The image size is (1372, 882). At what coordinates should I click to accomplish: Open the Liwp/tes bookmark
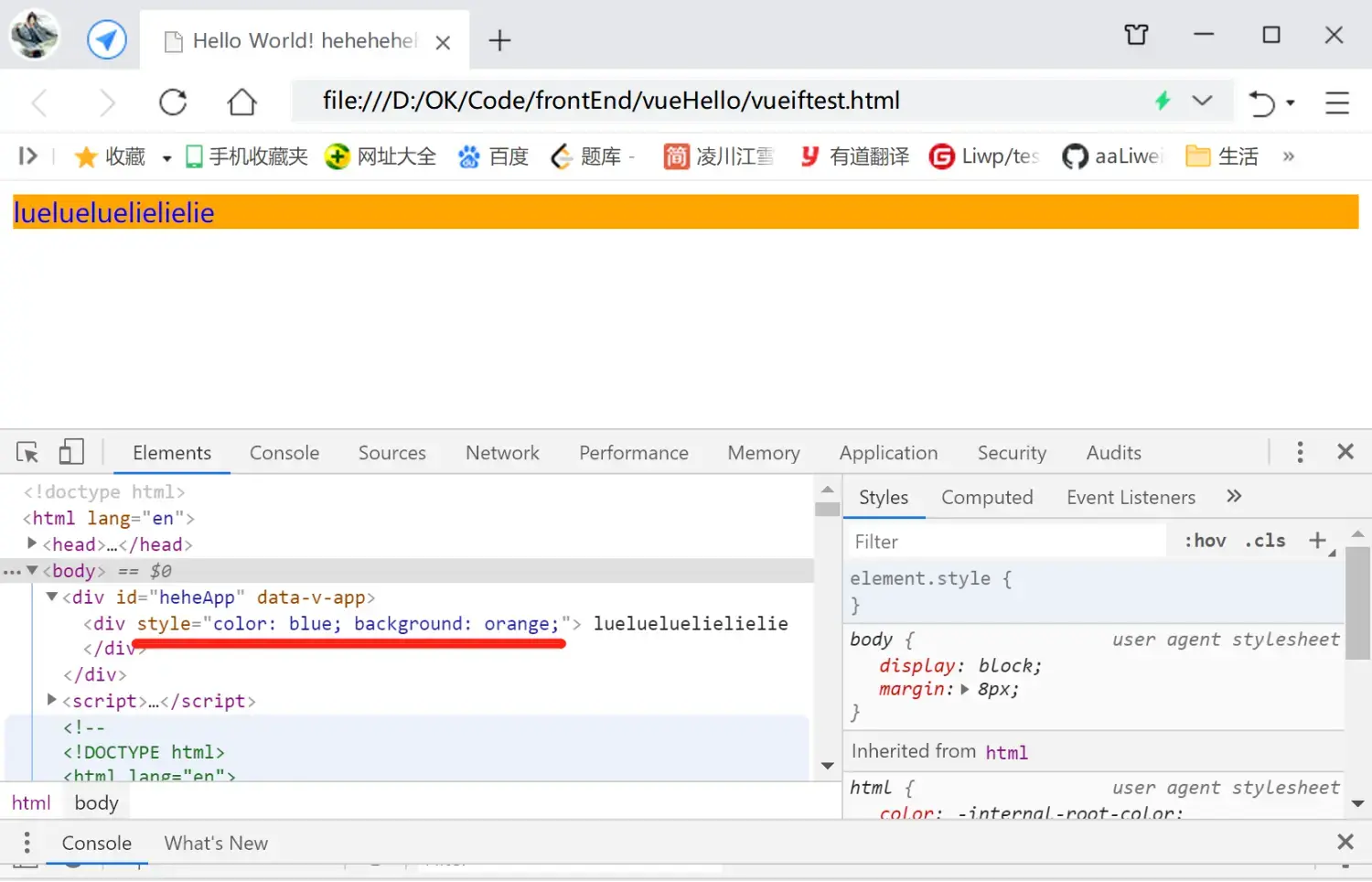pos(984,156)
